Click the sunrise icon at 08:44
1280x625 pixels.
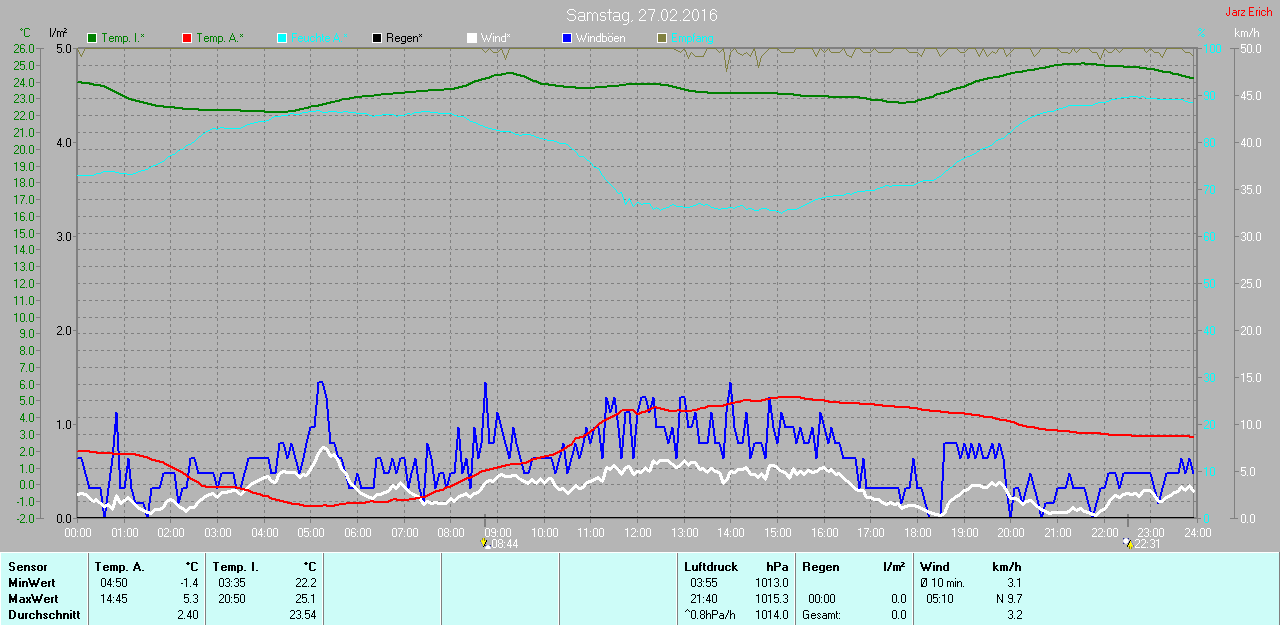coord(485,543)
